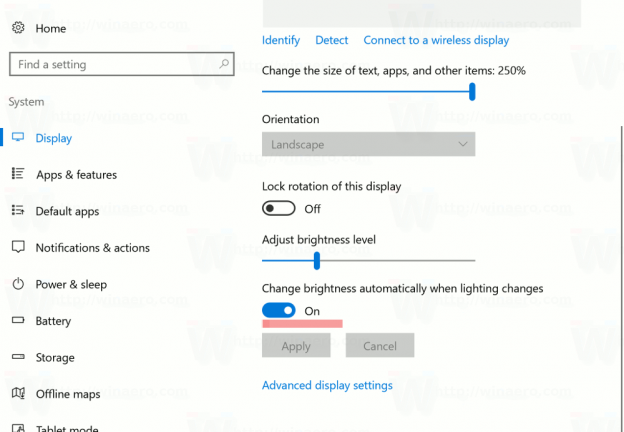Click the Identify link

click(x=281, y=40)
